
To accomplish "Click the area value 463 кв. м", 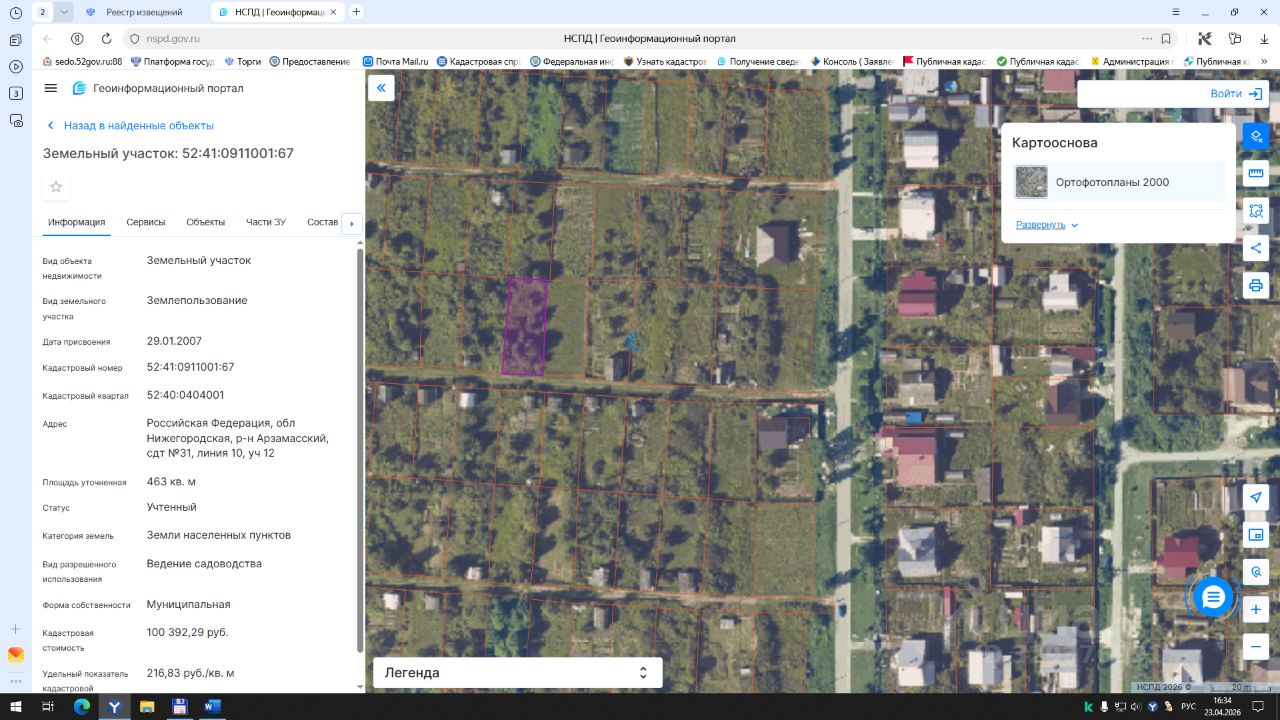I will point(172,482).
